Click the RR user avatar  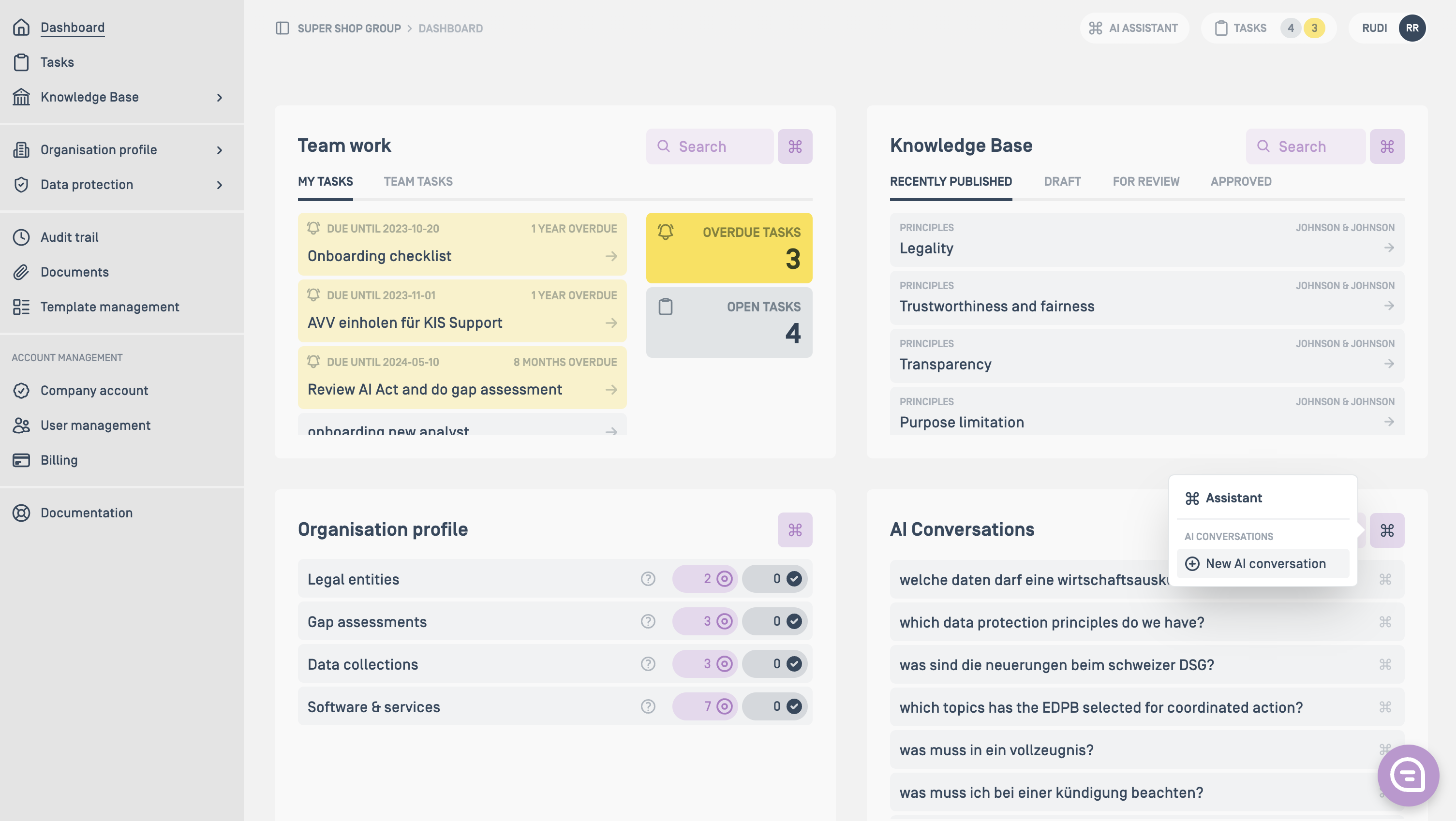(x=1411, y=28)
